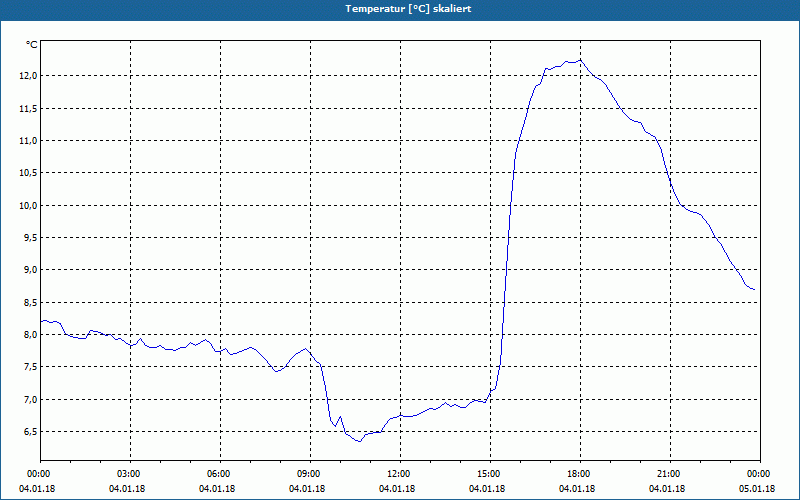Click the '7,0' y-axis value

(30, 399)
